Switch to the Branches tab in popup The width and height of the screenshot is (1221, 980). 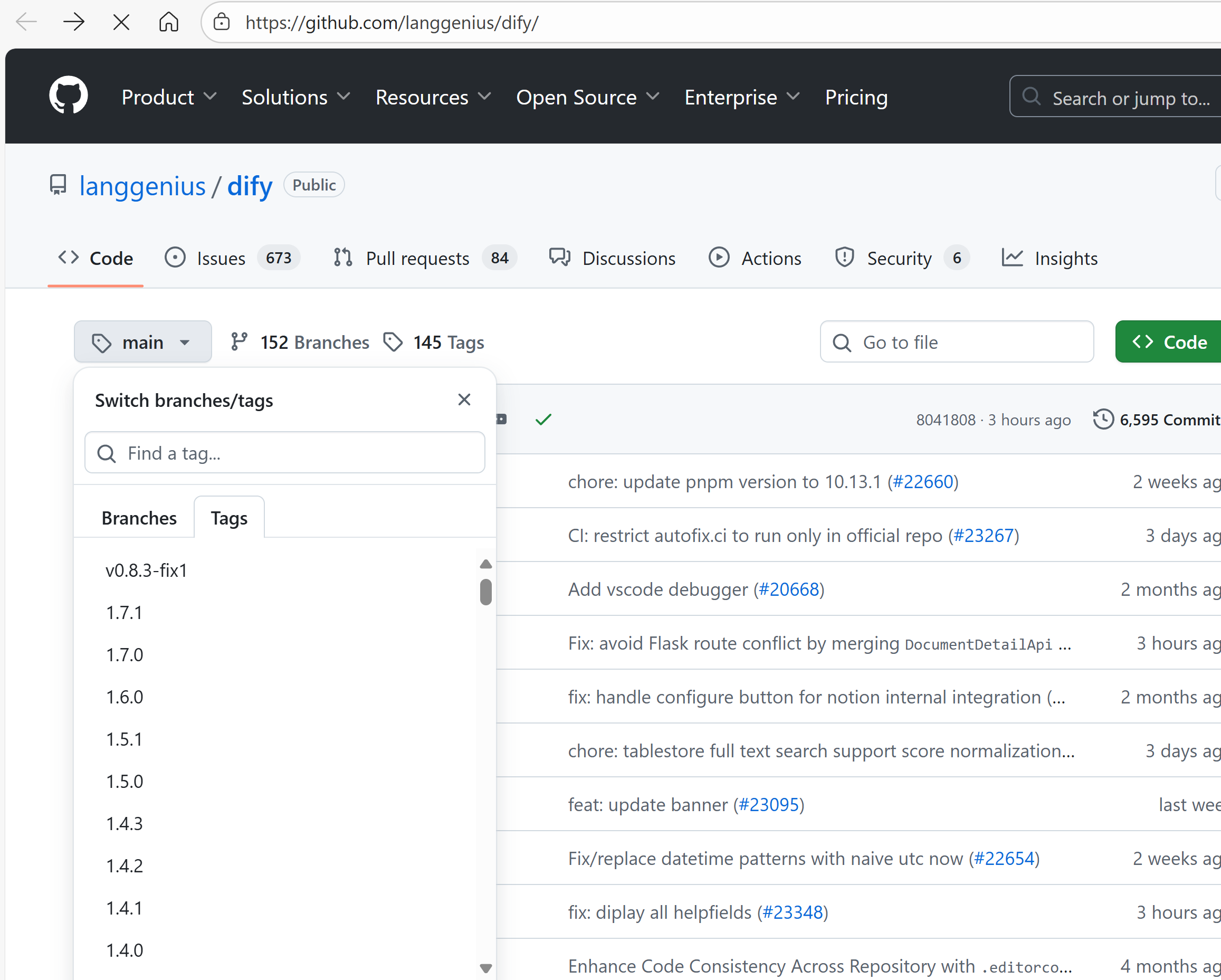tap(139, 518)
